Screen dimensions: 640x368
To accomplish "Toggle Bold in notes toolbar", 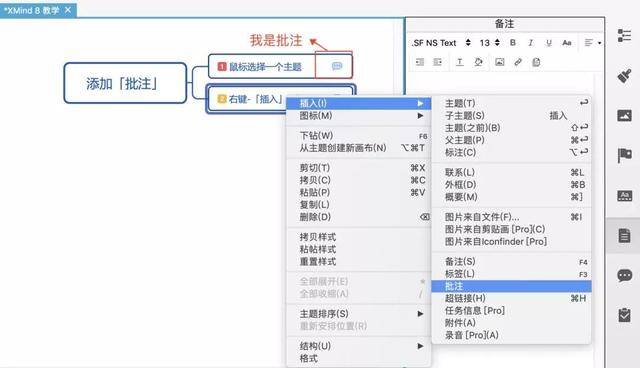I will coord(513,42).
